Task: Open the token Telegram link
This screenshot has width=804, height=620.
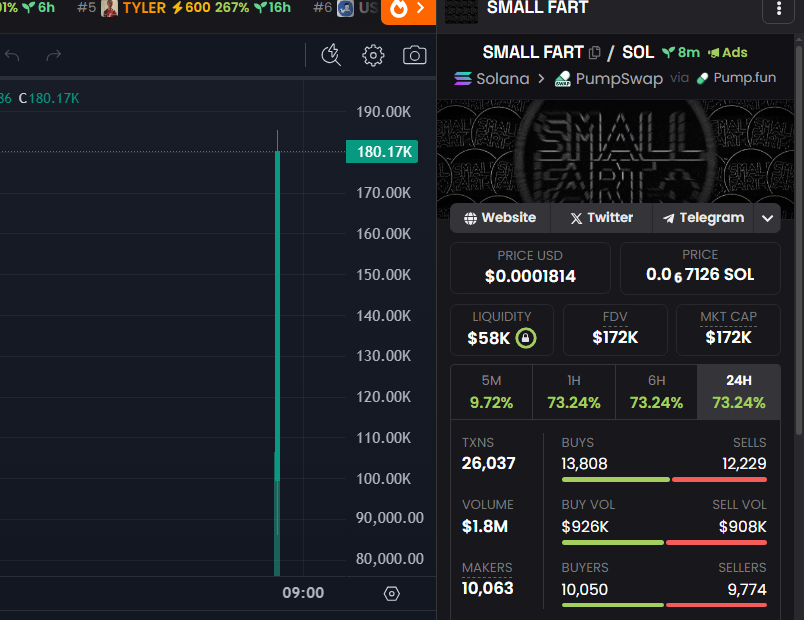Action: coord(703,218)
